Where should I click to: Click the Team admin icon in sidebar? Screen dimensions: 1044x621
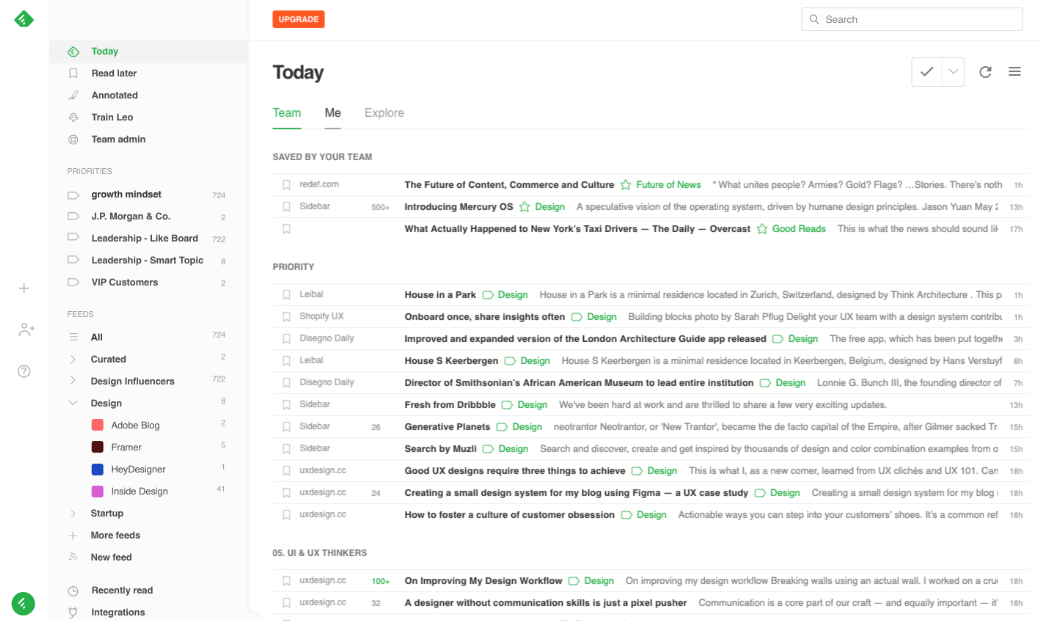pos(73,139)
